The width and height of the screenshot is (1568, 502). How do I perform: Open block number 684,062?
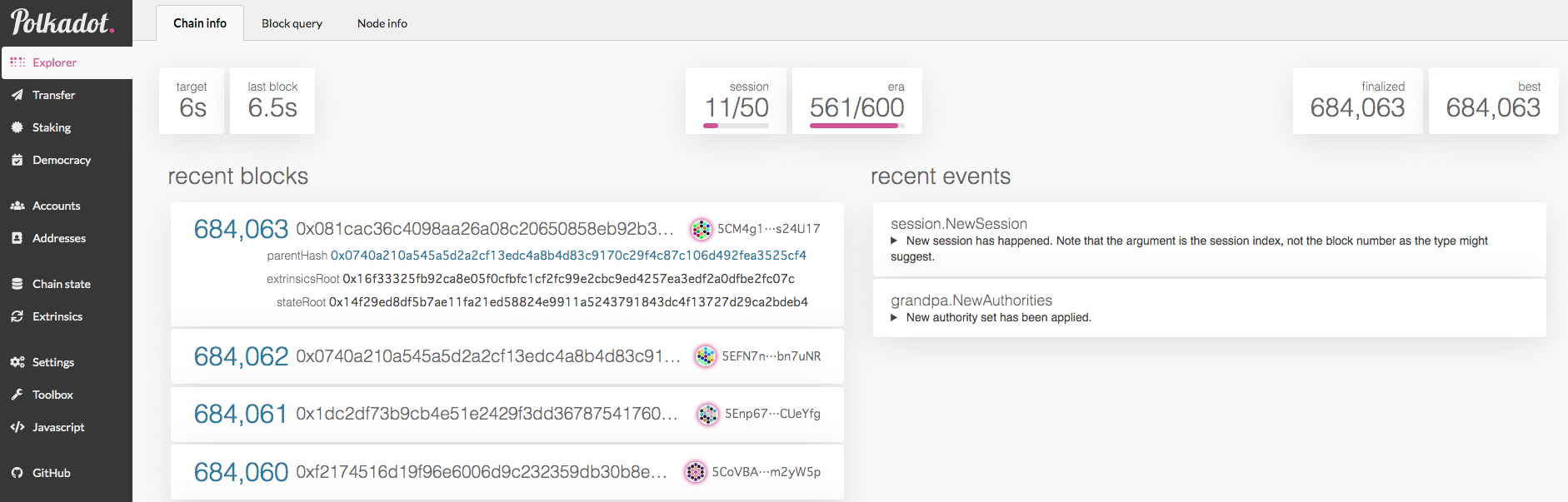[241, 356]
